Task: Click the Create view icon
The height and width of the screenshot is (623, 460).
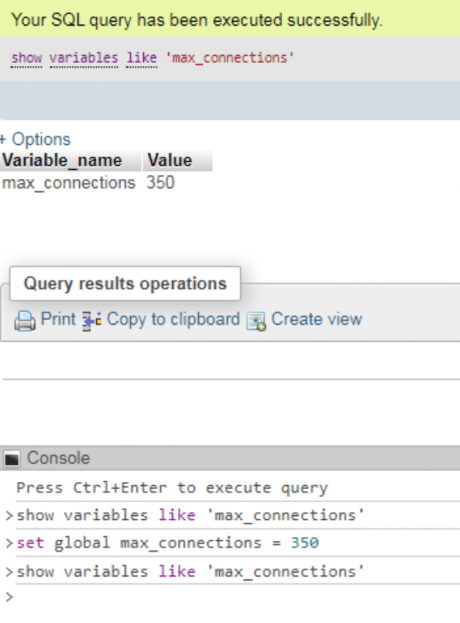Action: click(x=256, y=321)
